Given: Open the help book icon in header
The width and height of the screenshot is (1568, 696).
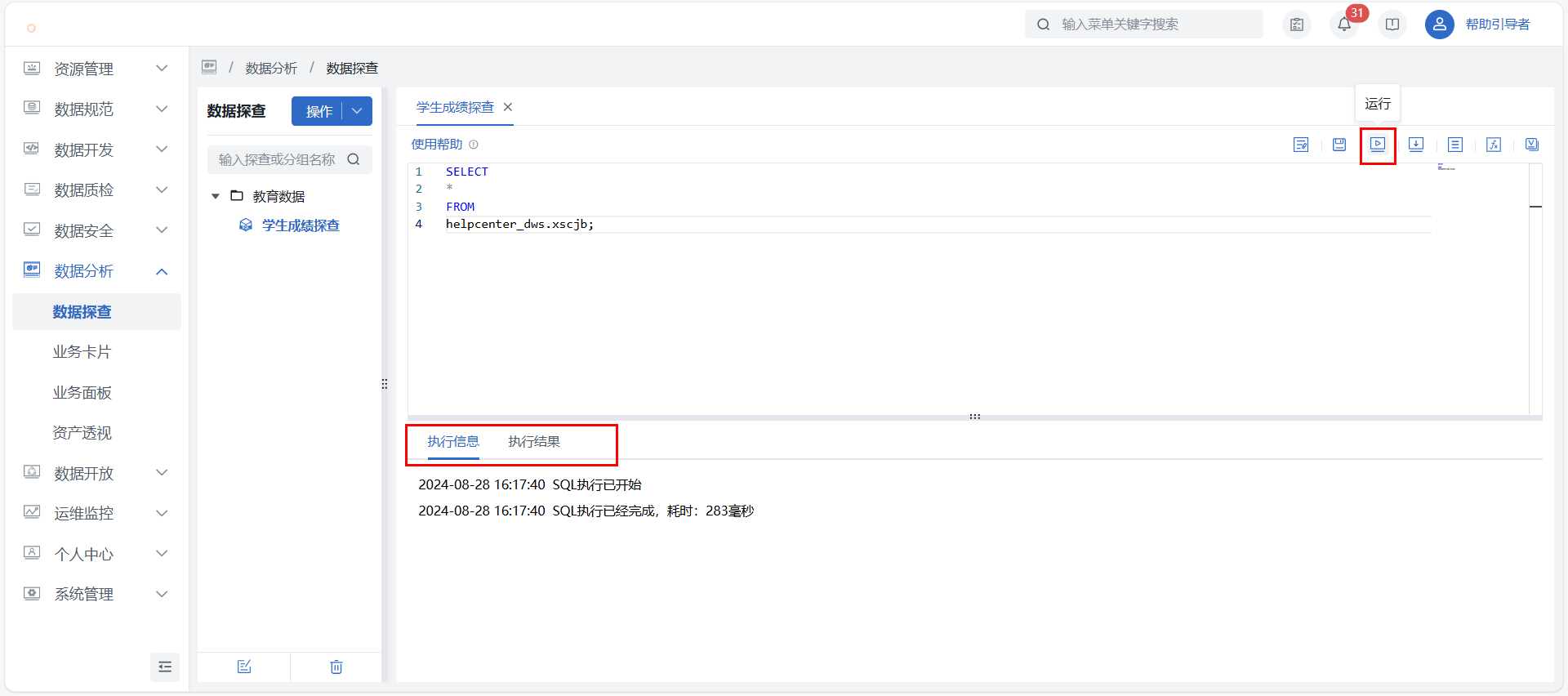Looking at the screenshot, I should 1392,25.
